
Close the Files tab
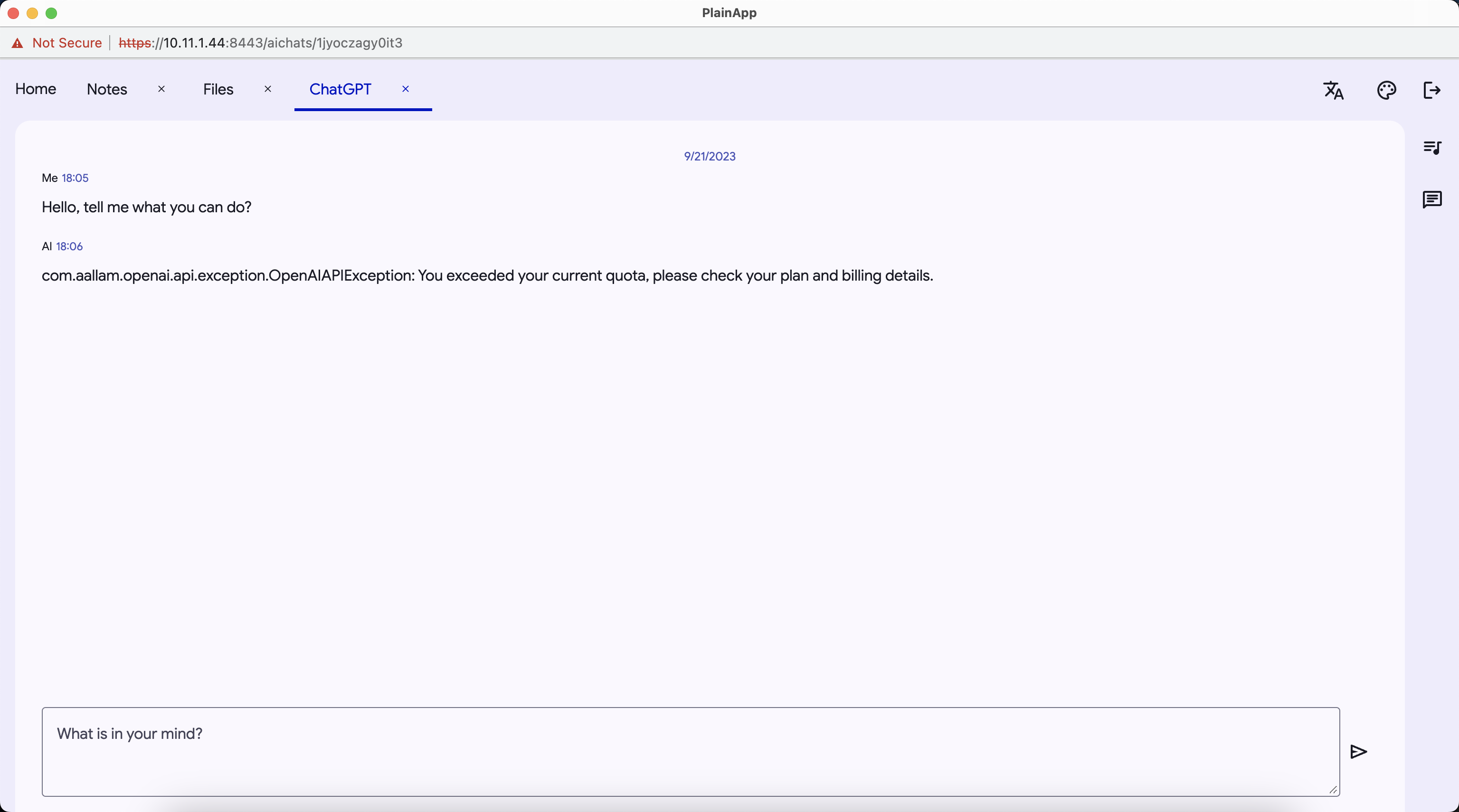pyautogui.click(x=268, y=89)
